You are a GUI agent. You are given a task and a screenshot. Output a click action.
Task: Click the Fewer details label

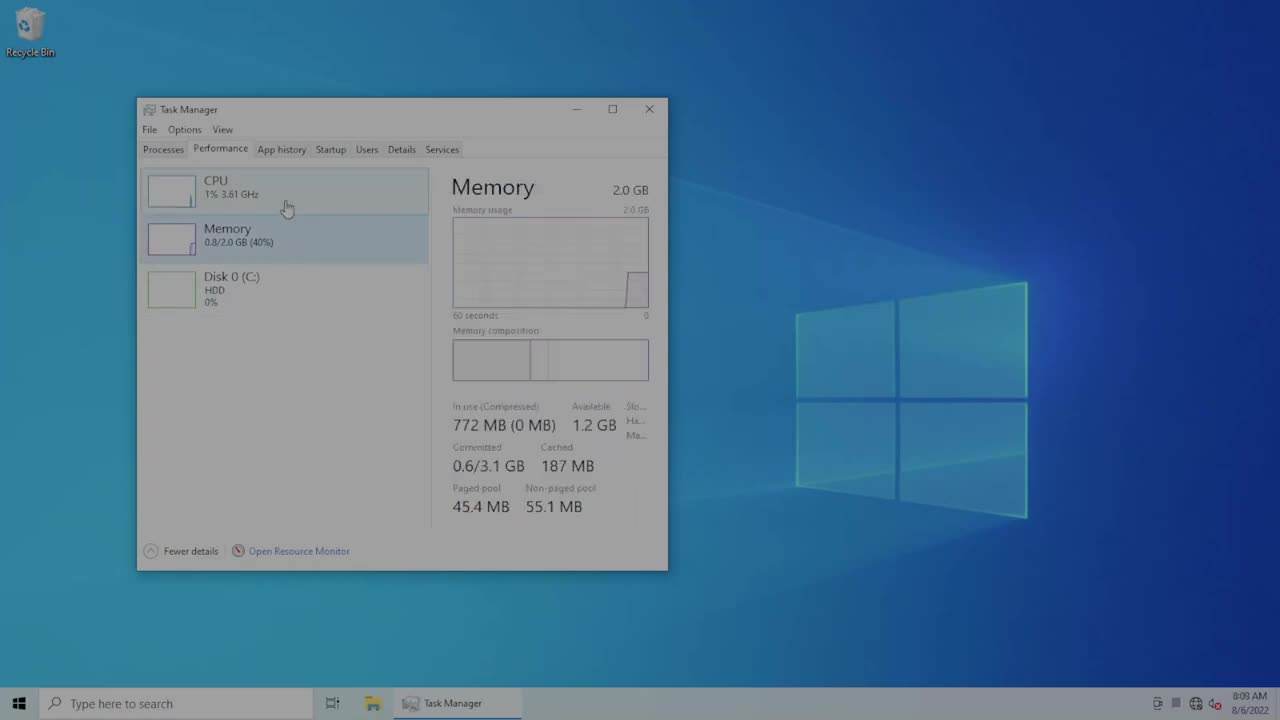pos(191,551)
